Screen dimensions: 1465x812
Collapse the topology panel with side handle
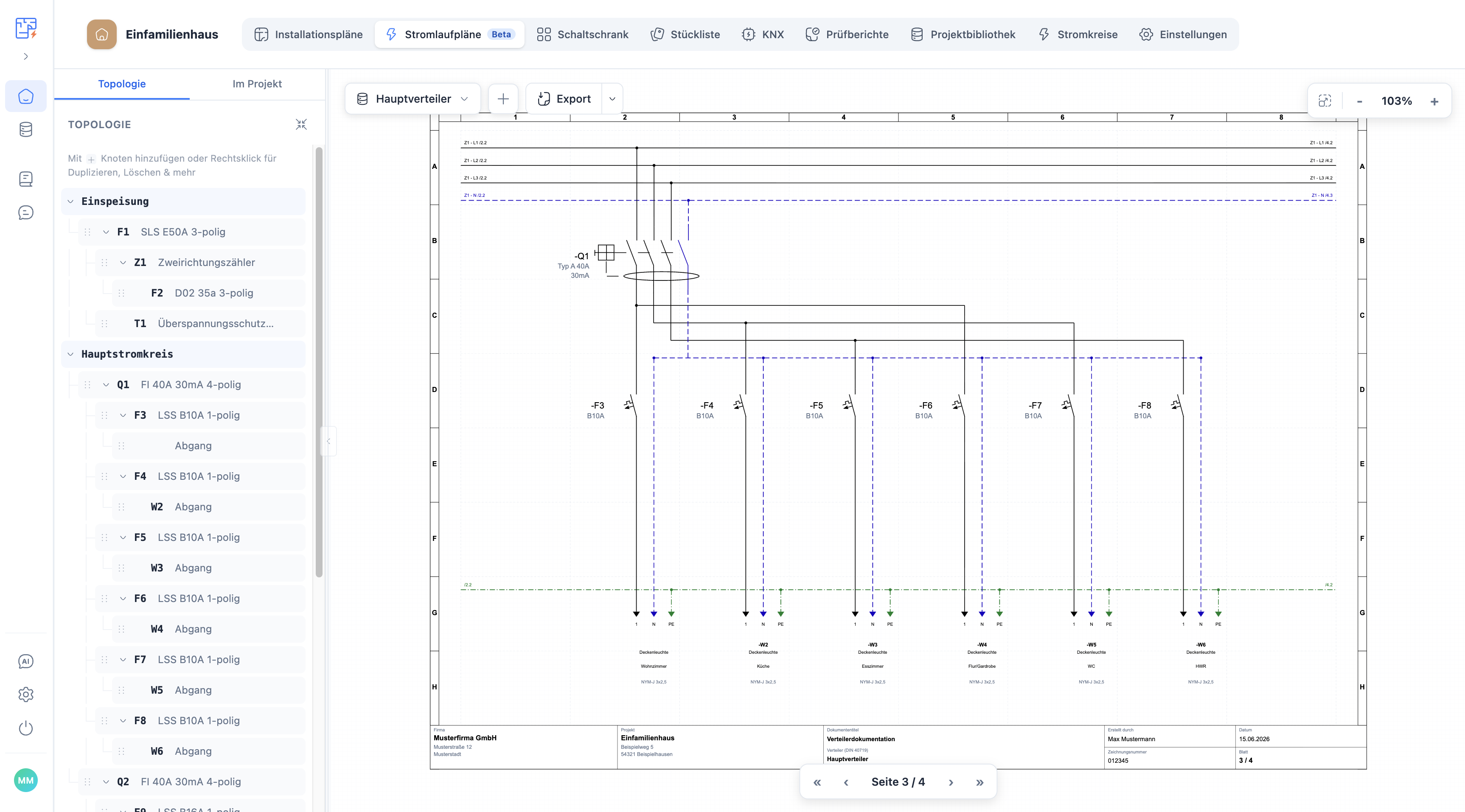point(328,441)
